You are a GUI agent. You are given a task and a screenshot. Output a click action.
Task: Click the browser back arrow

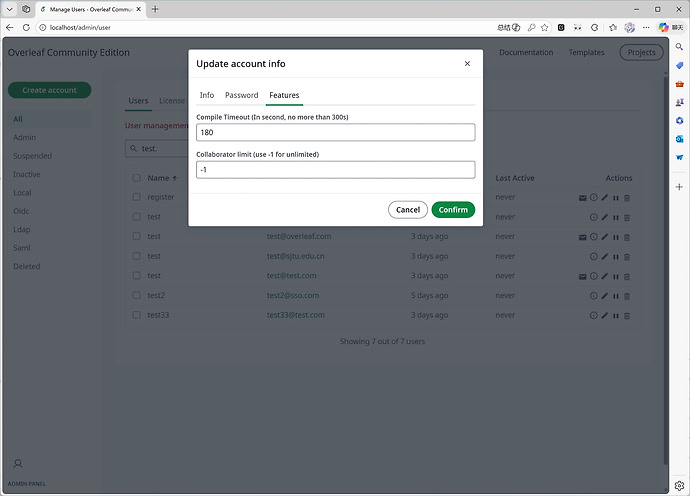click(10, 27)
